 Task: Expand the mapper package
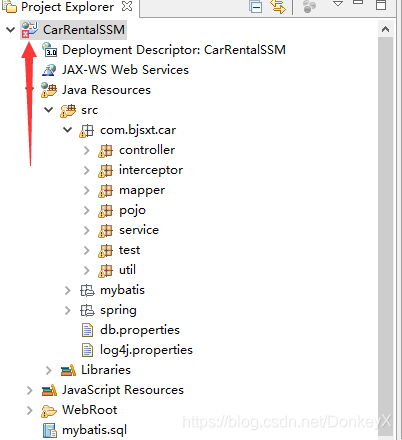[x=87, y=190]
